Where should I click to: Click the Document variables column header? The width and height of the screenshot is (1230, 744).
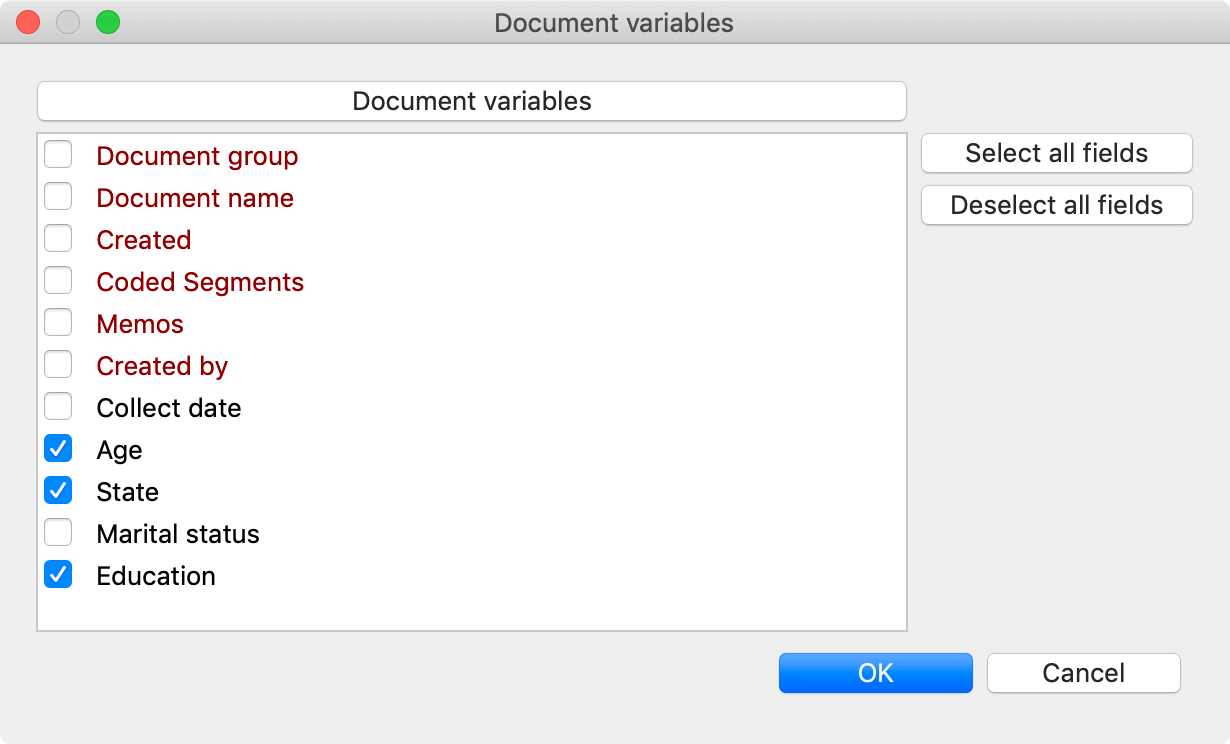click(x=471, y=101)
